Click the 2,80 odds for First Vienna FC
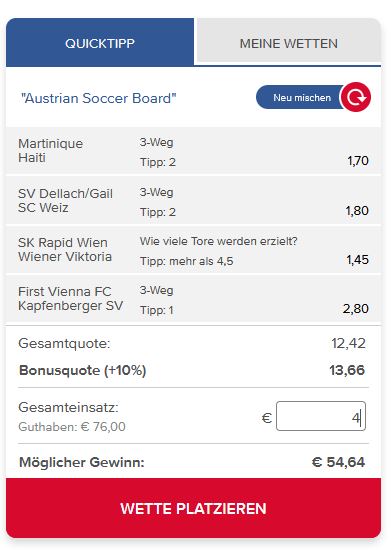 click(356, 309)
